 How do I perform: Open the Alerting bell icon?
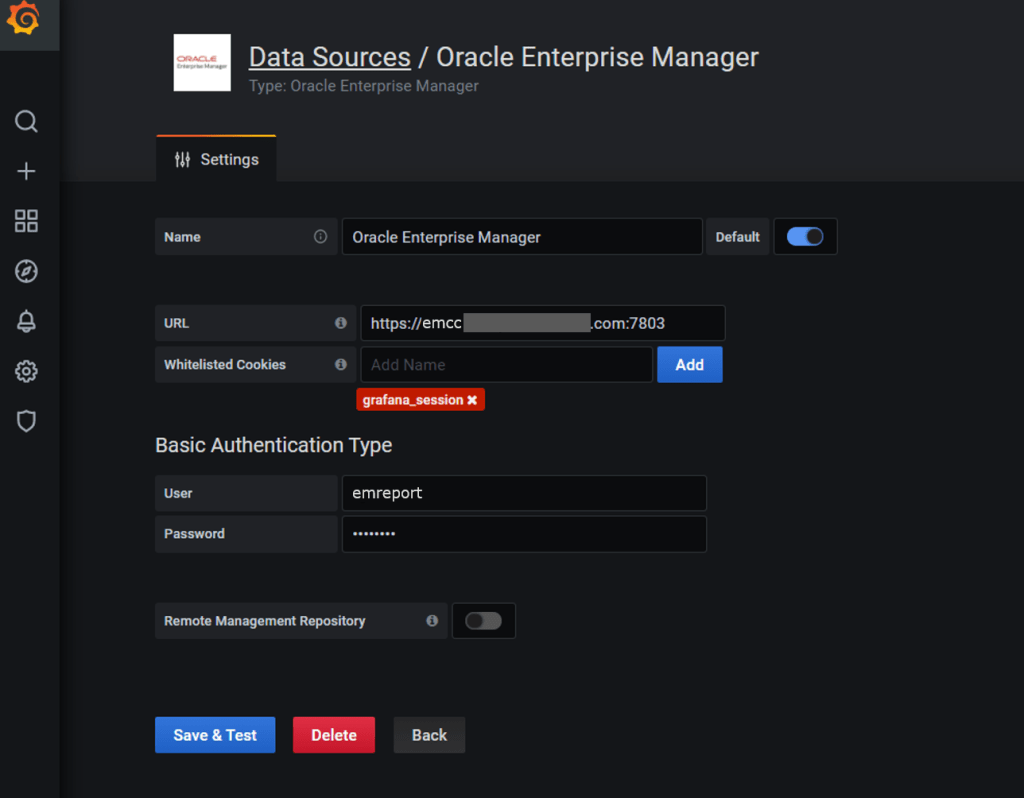[27, 321]
